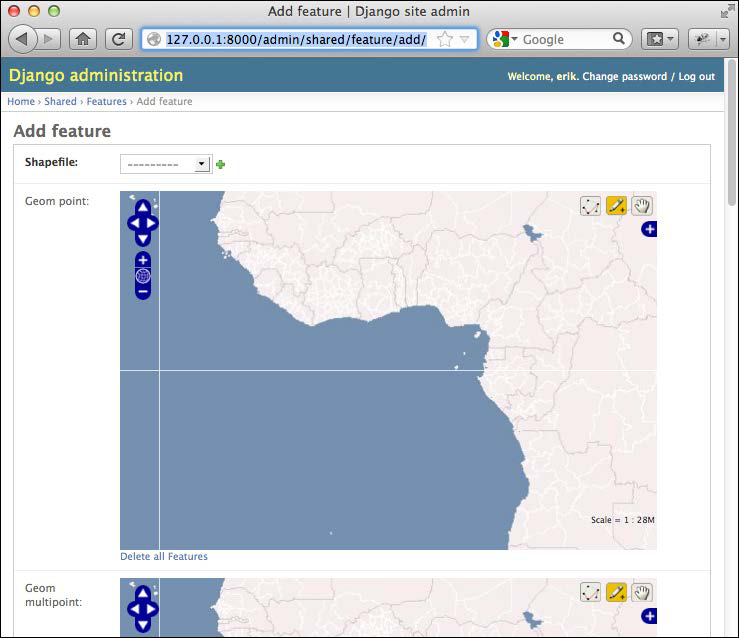Go to Home breadcrumb link
739x638 pixels.
[x=21, y=101]
